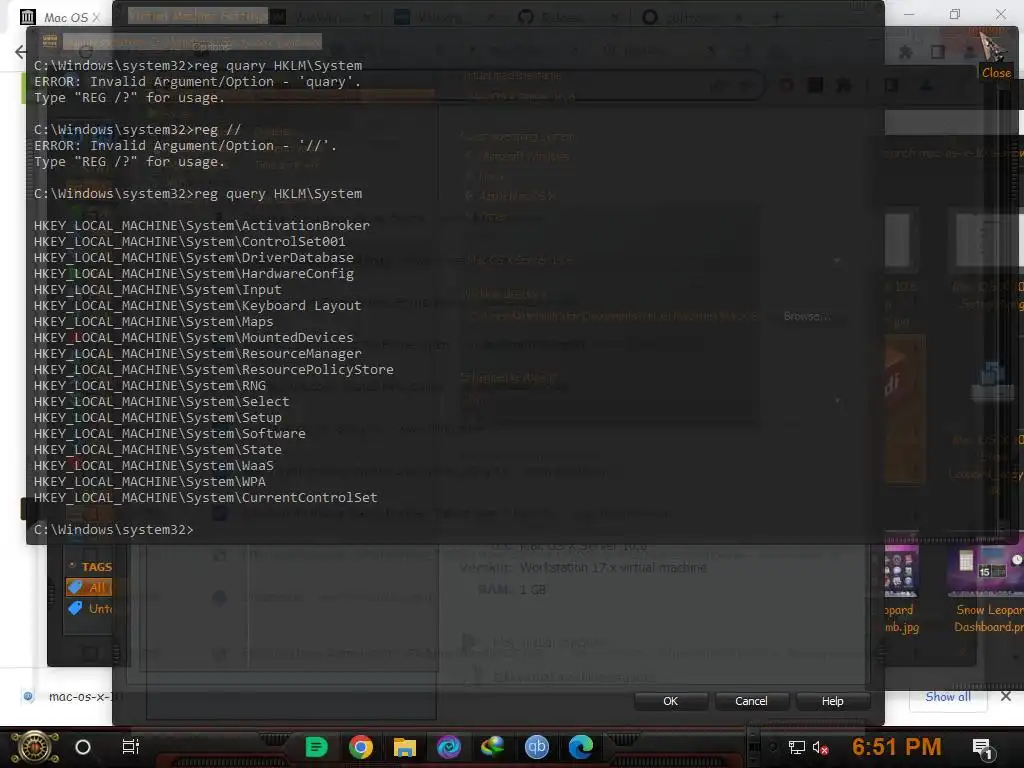
Task: Click the MountedDevices registry key line
Action: (x=194, y=338)
